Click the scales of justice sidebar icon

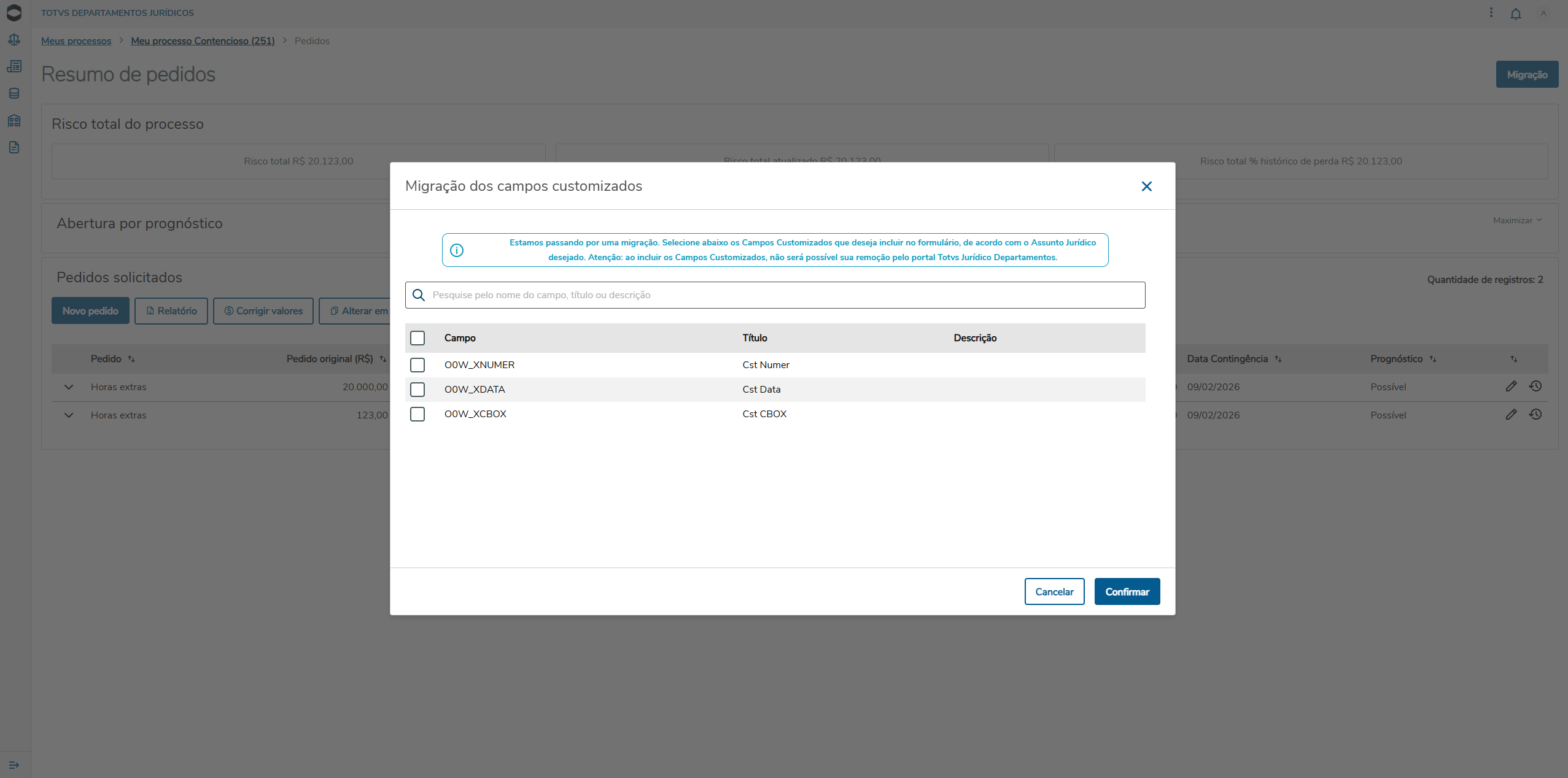point(14,40)
